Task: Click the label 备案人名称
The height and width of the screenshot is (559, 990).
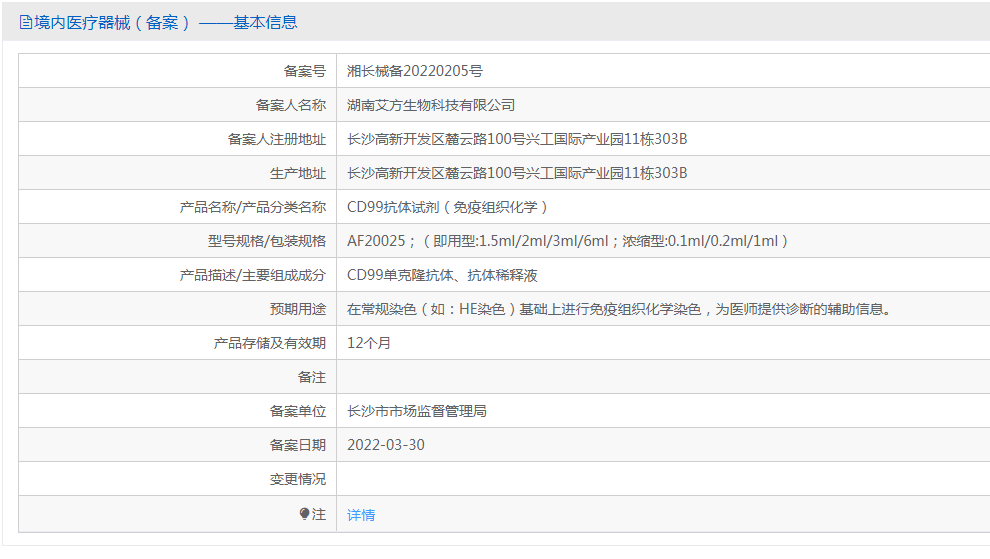Action: [291, 105]
